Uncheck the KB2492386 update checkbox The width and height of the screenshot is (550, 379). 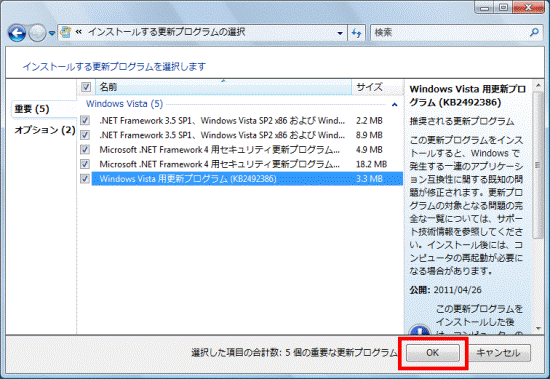85,179
